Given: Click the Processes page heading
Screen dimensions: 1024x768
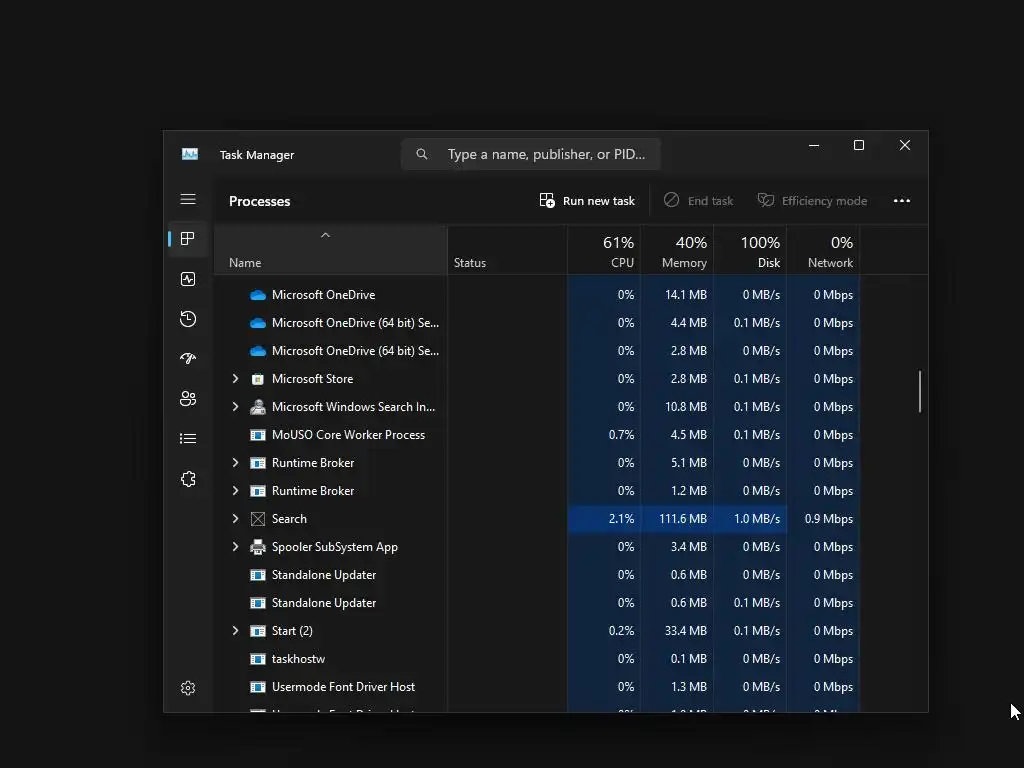Looking at the screenshot, I should tap(259, 201).
